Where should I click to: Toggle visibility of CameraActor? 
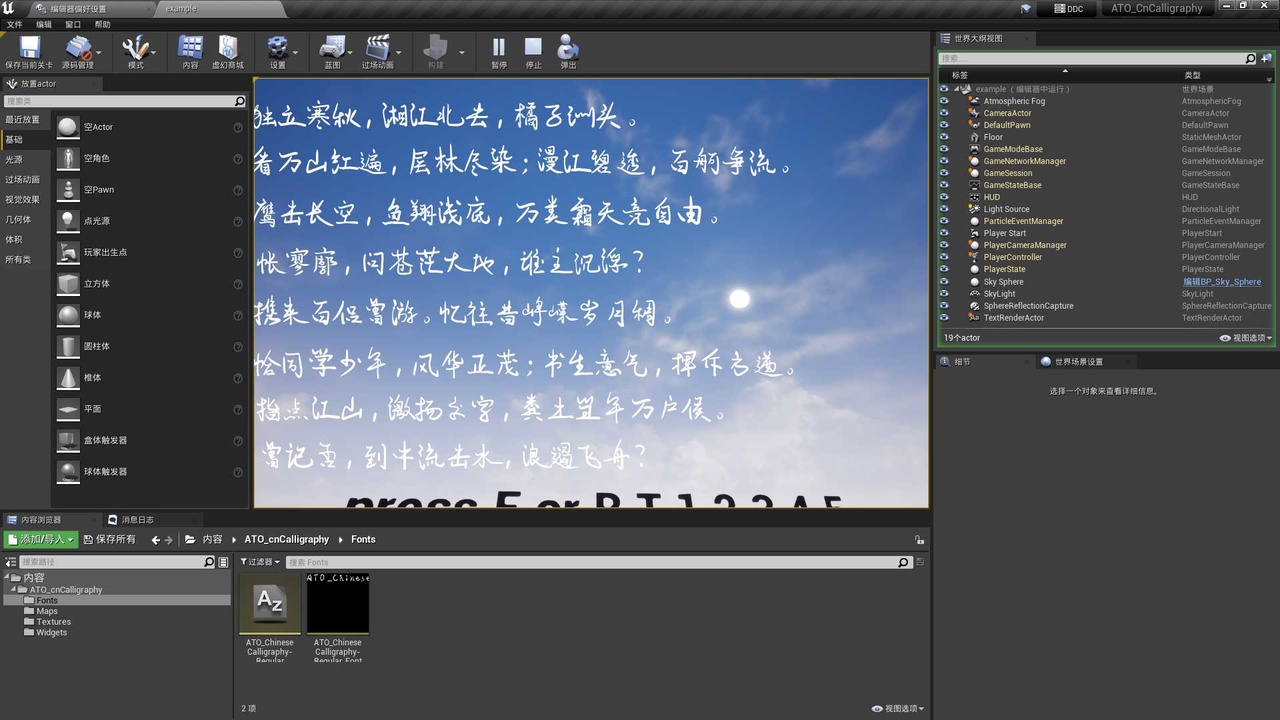click(943, 113)
